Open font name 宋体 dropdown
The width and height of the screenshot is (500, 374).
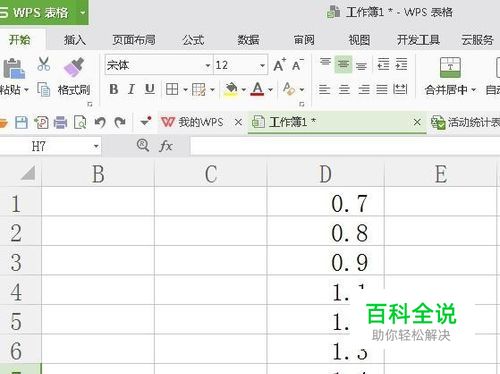208,65
